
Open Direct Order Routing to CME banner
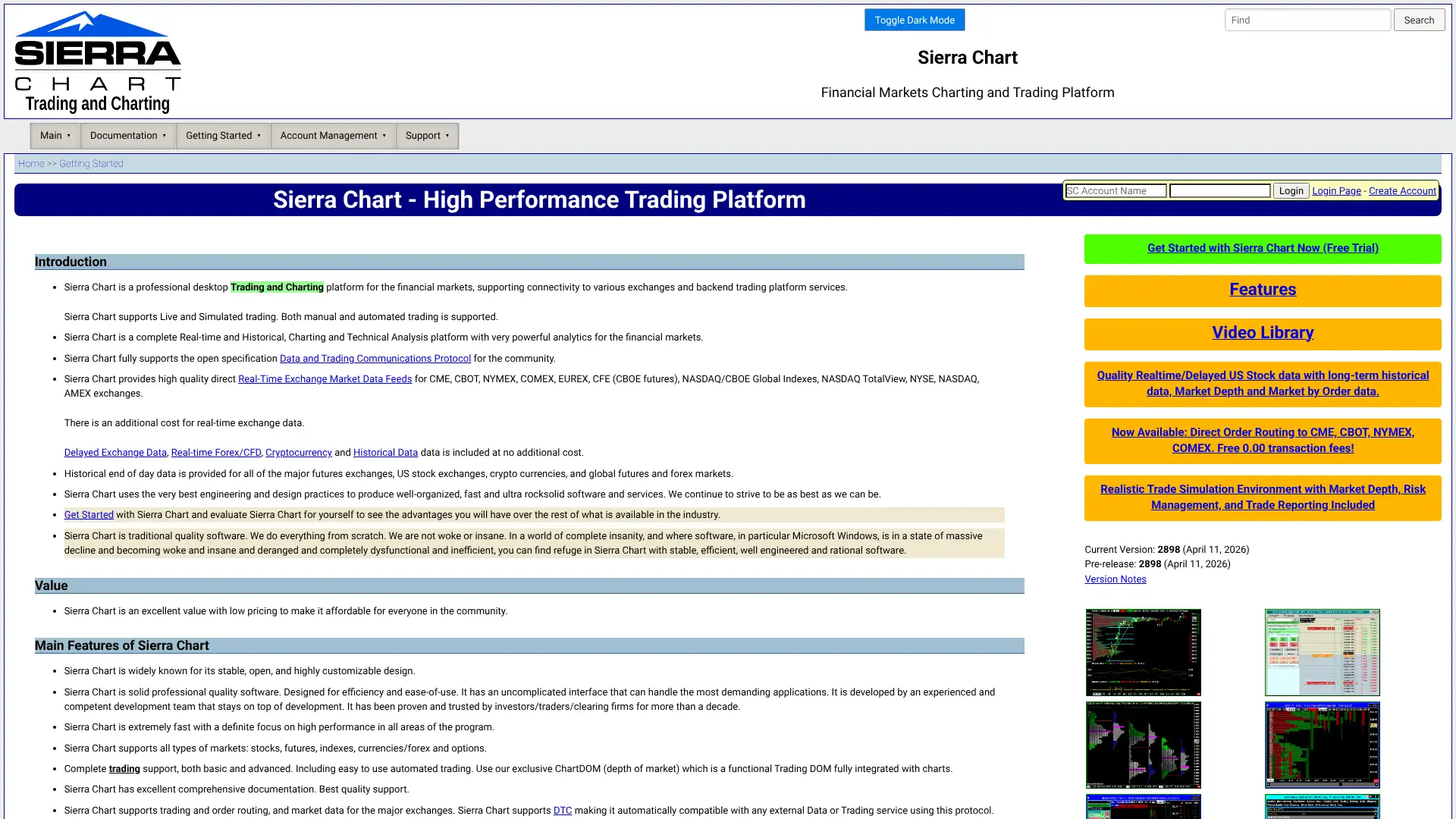[1263, 441]
